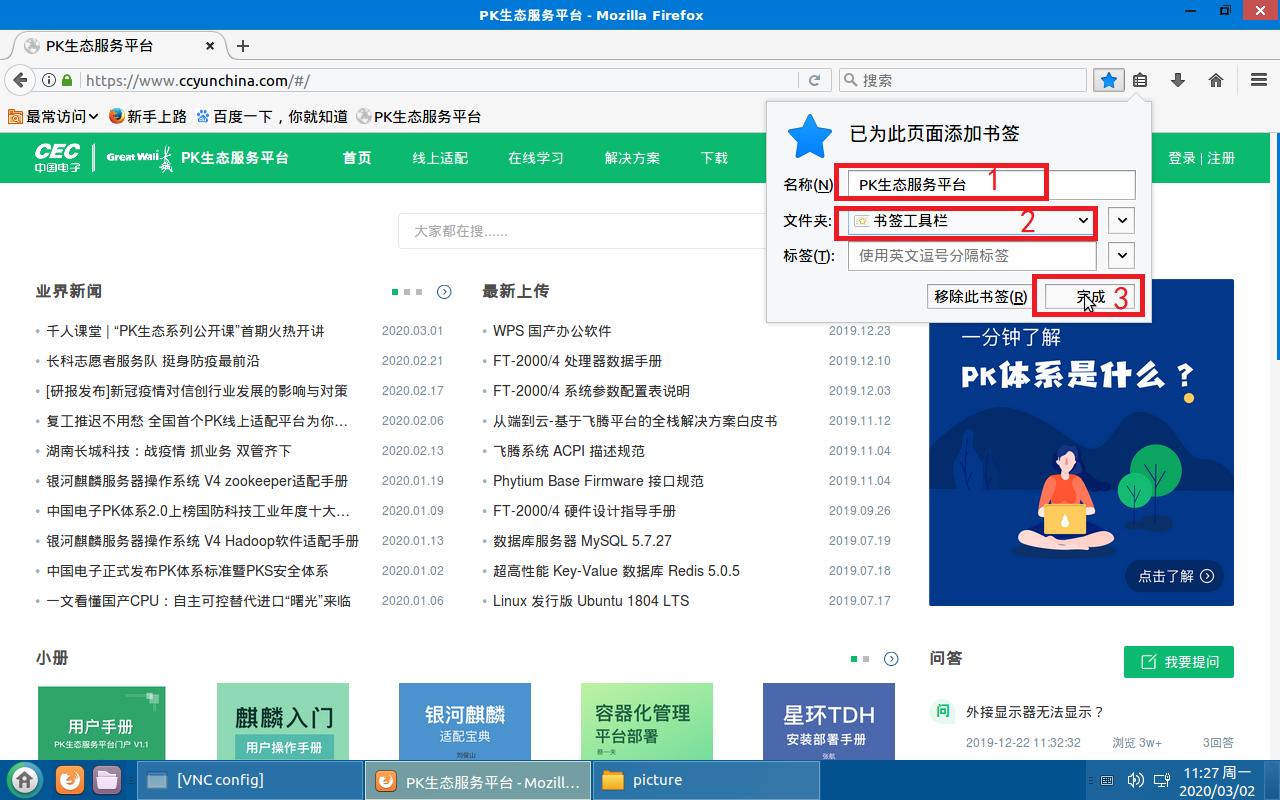Click 移除此书签 to remove the bookmark
The height and width of the screenshot is (800, 1280).
[978, 297]
